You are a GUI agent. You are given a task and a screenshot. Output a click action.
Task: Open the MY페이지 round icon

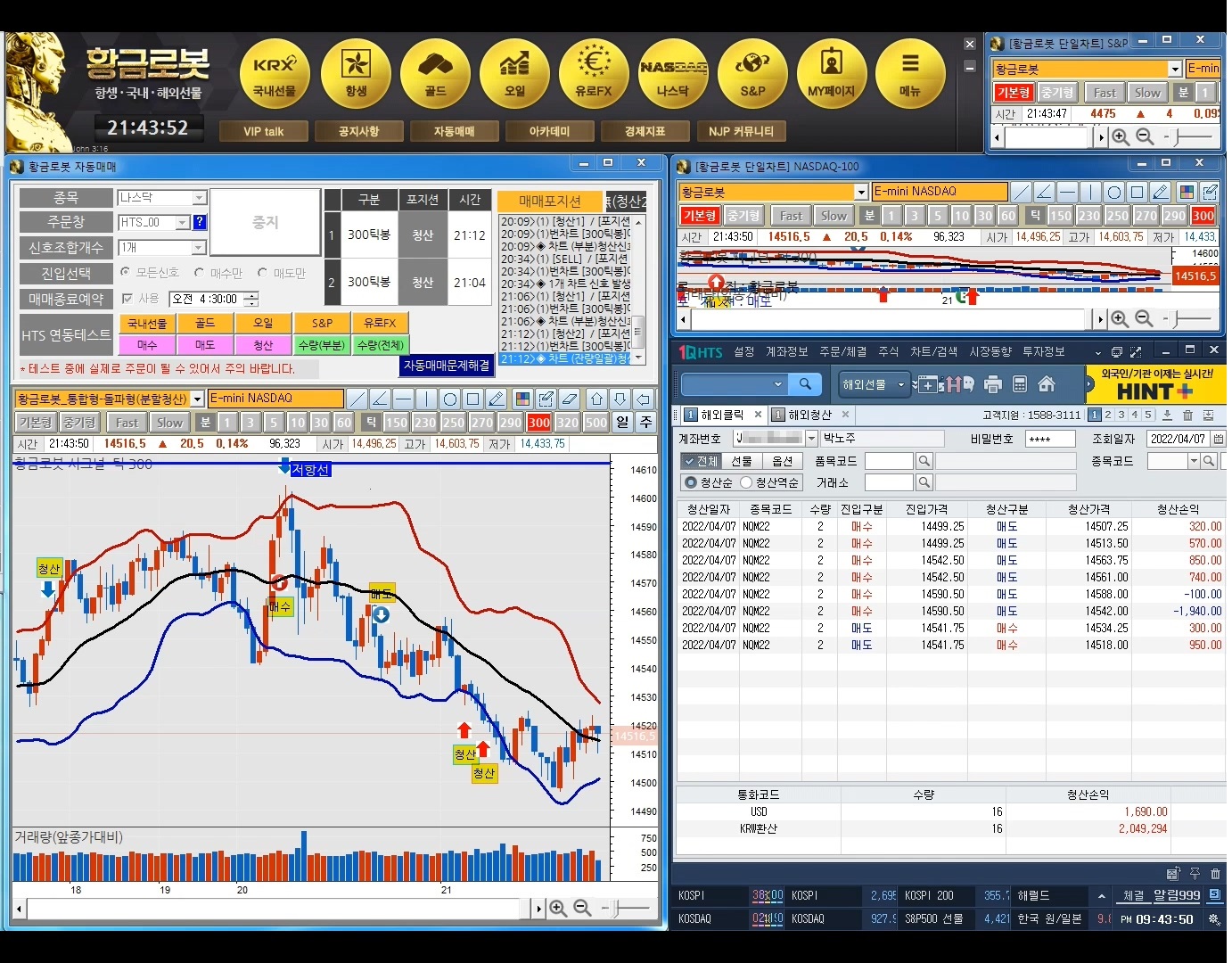(831, 73)
